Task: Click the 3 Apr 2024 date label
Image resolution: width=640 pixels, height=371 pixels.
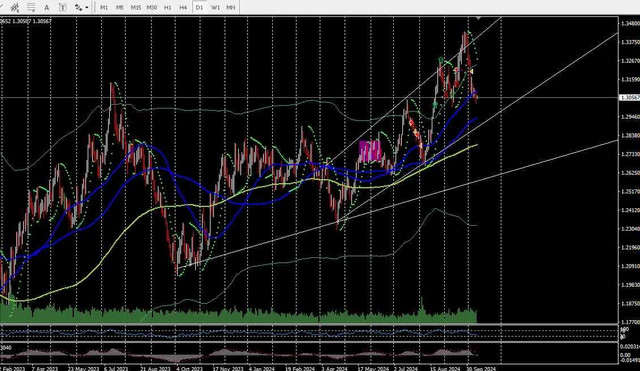Action: click(x=334, y=369)
